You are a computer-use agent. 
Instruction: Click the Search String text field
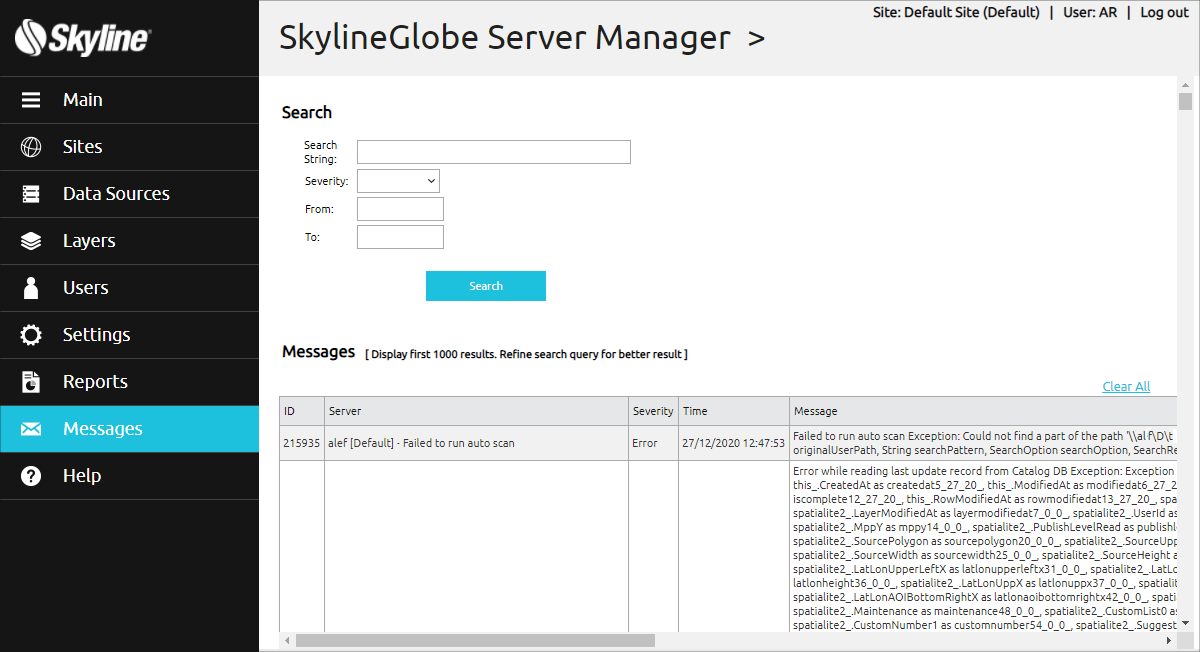(x=493, y=152)
